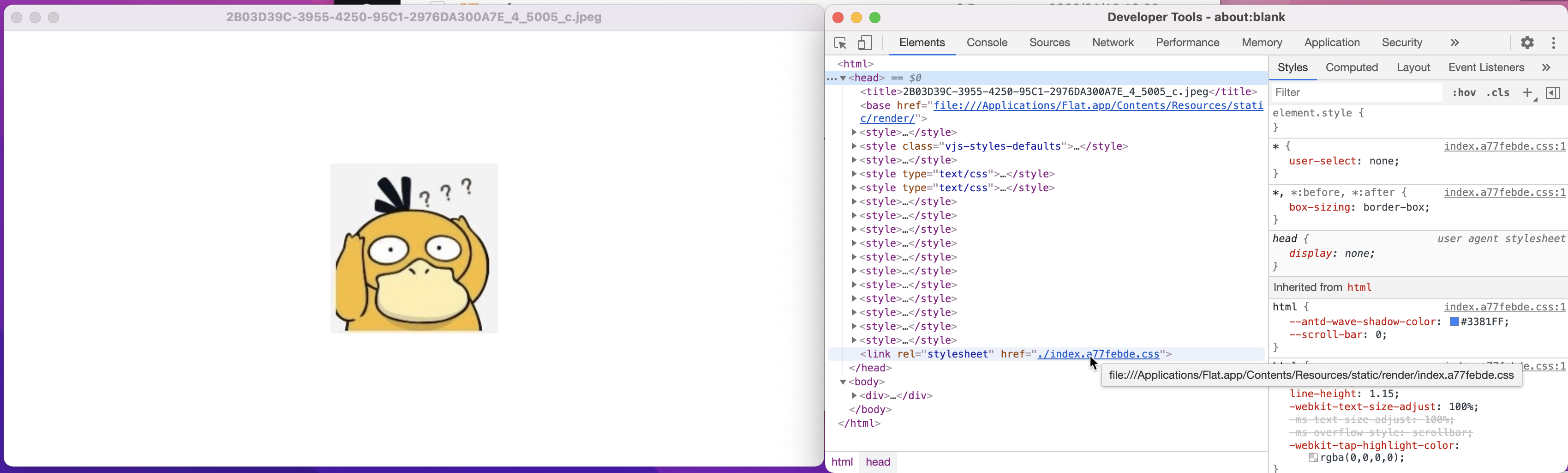
Task: Collapse the body element node
Action: [x=843, y=382]
